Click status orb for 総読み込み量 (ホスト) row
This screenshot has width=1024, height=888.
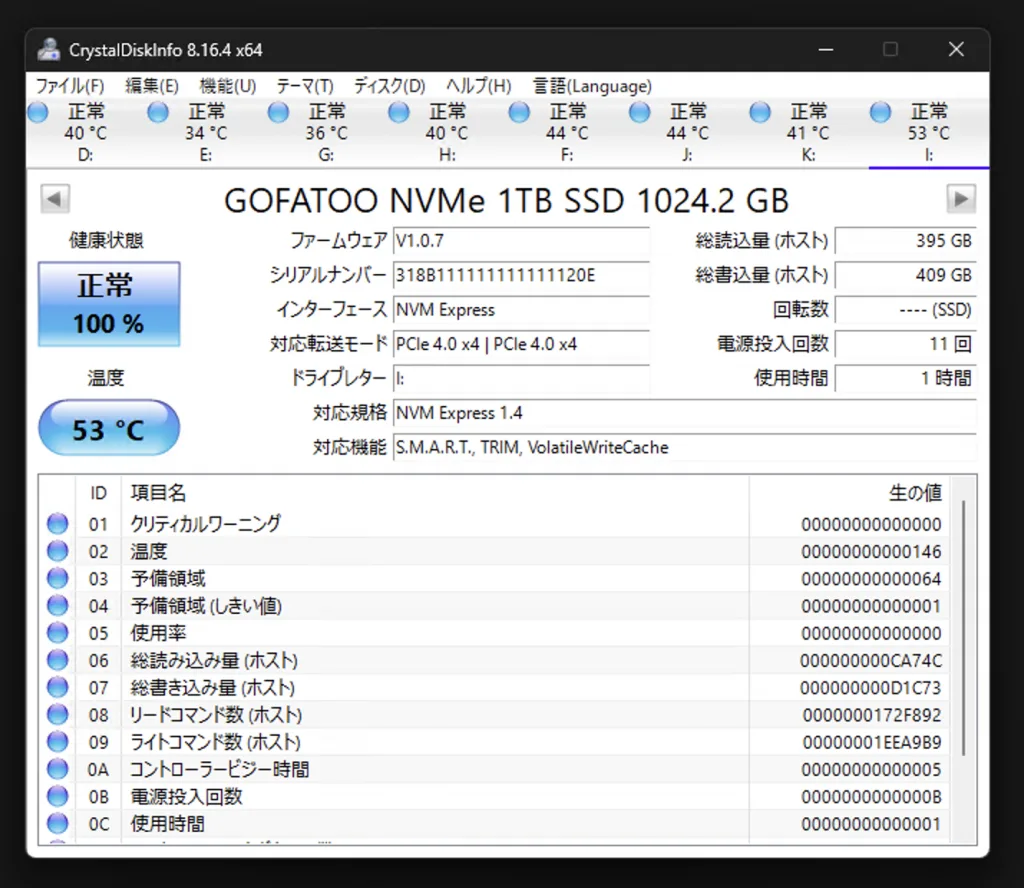pyautogui.click(x=57, y=660)
